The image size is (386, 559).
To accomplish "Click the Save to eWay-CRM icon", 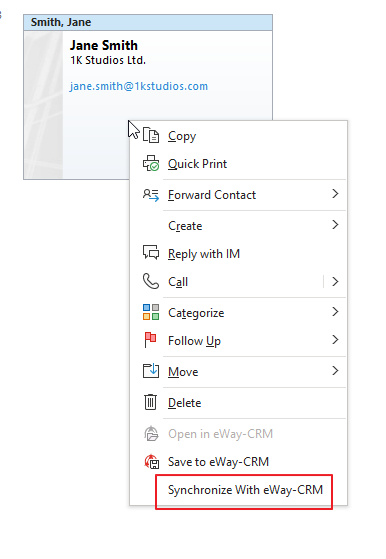I will (151, 461).
